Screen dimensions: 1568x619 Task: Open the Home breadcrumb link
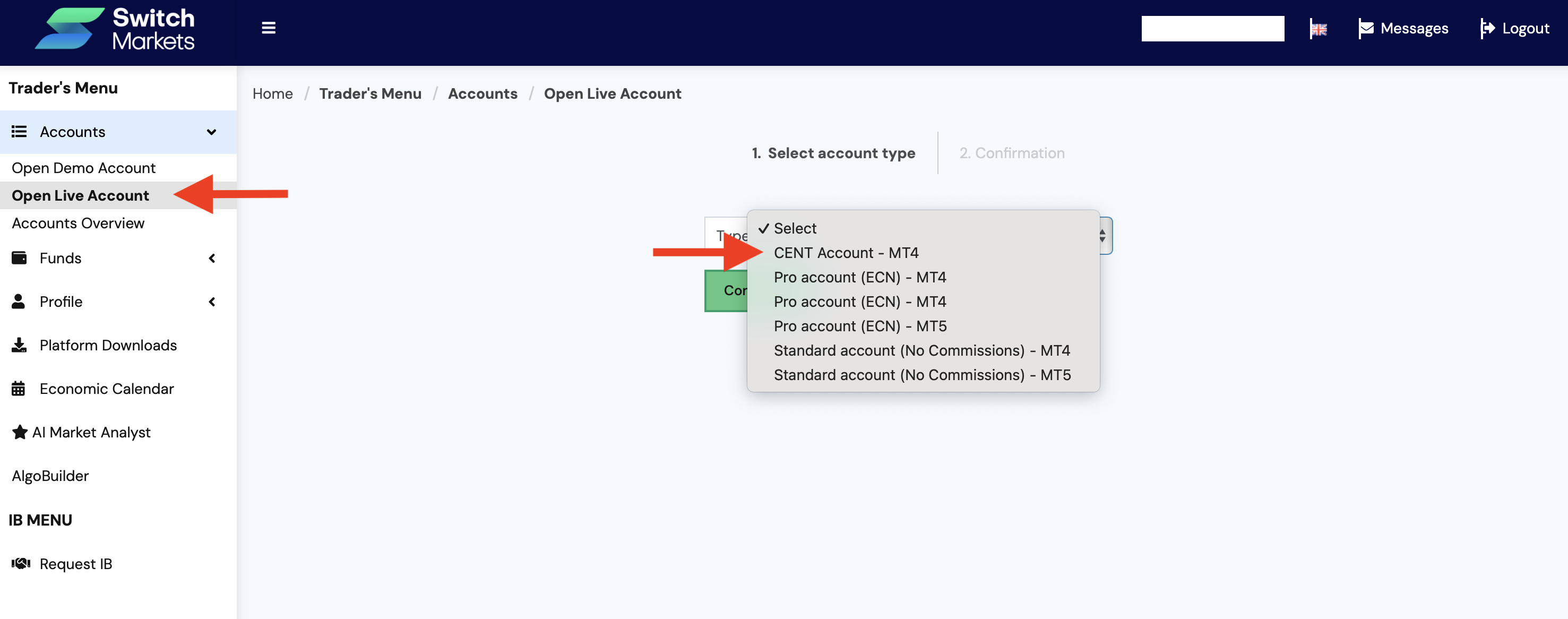pyautogui.click(x=272, y=93)
